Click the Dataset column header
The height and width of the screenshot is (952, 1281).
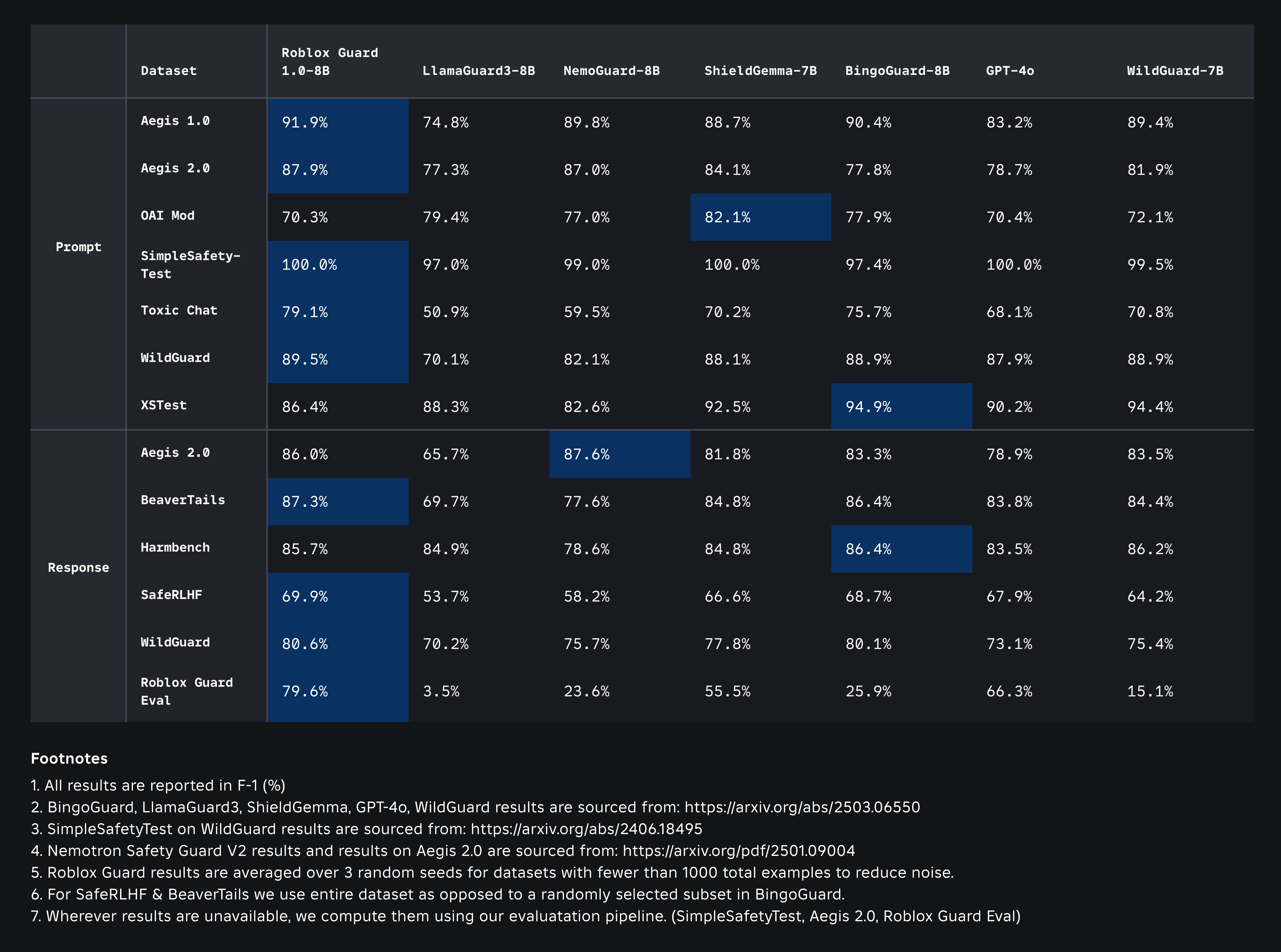click(169, 71)
